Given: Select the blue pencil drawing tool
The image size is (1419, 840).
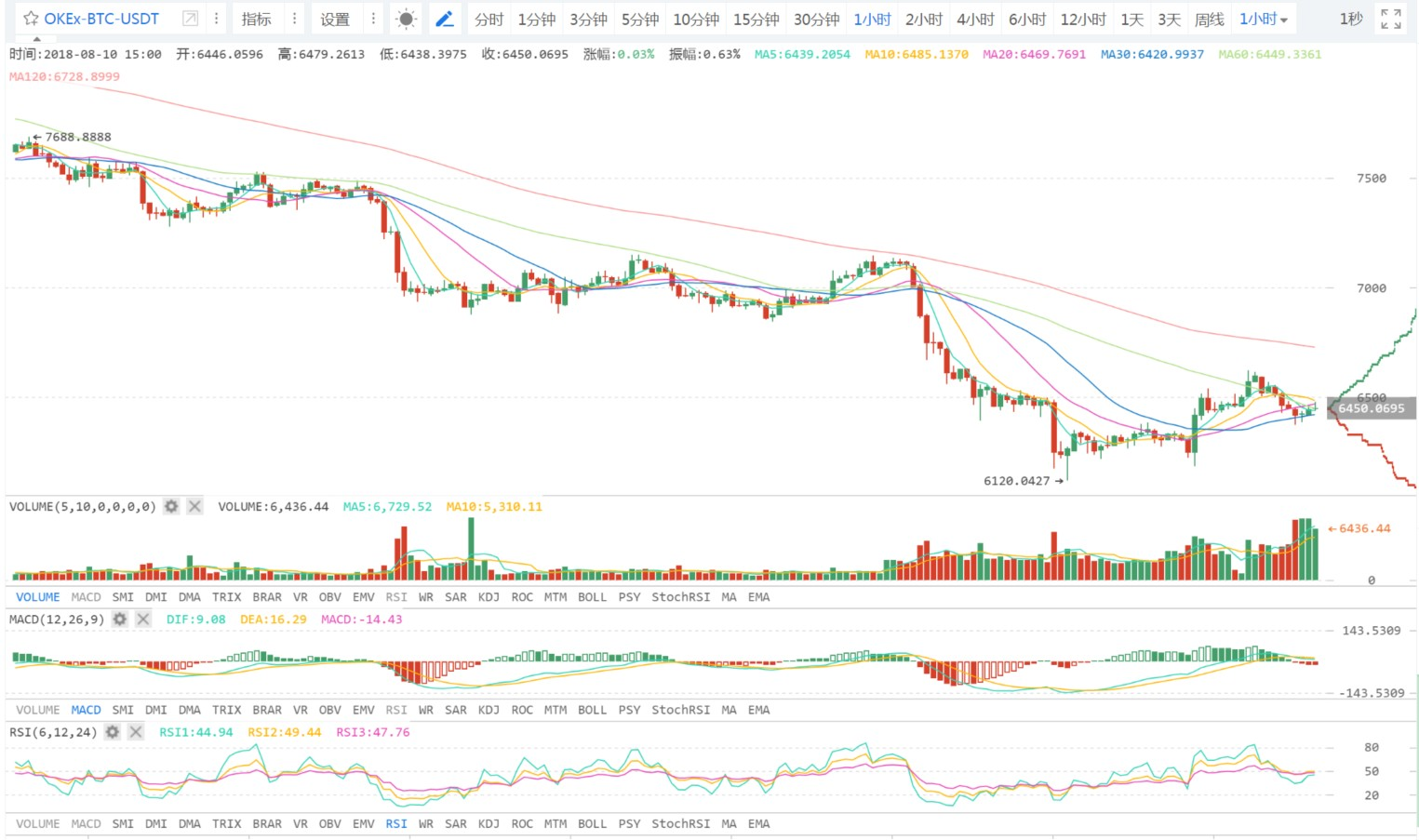Looking at the screenshot, I should point(445,19).
